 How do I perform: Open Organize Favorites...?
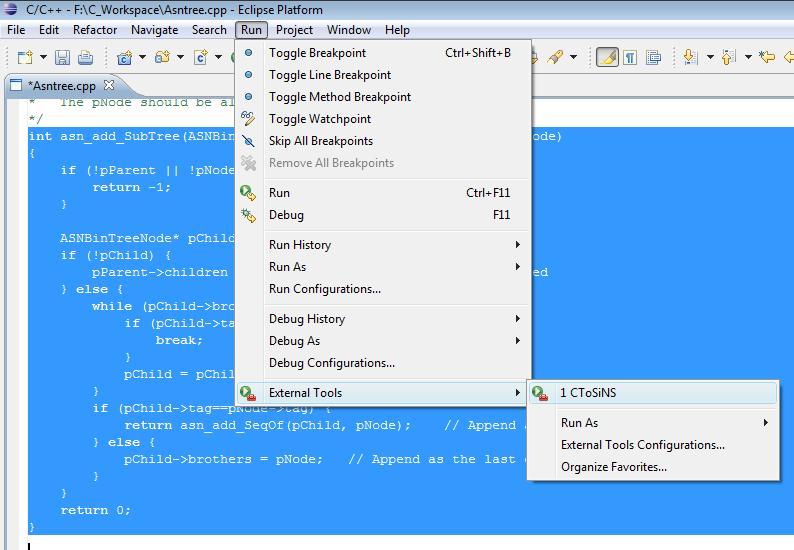tap(653, 467)
